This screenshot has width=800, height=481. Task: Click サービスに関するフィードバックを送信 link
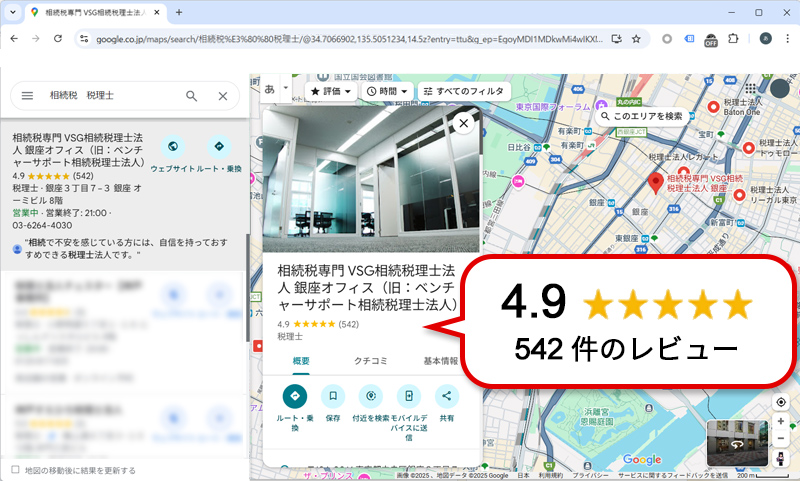pyautogui.click(x=673, y=475)
